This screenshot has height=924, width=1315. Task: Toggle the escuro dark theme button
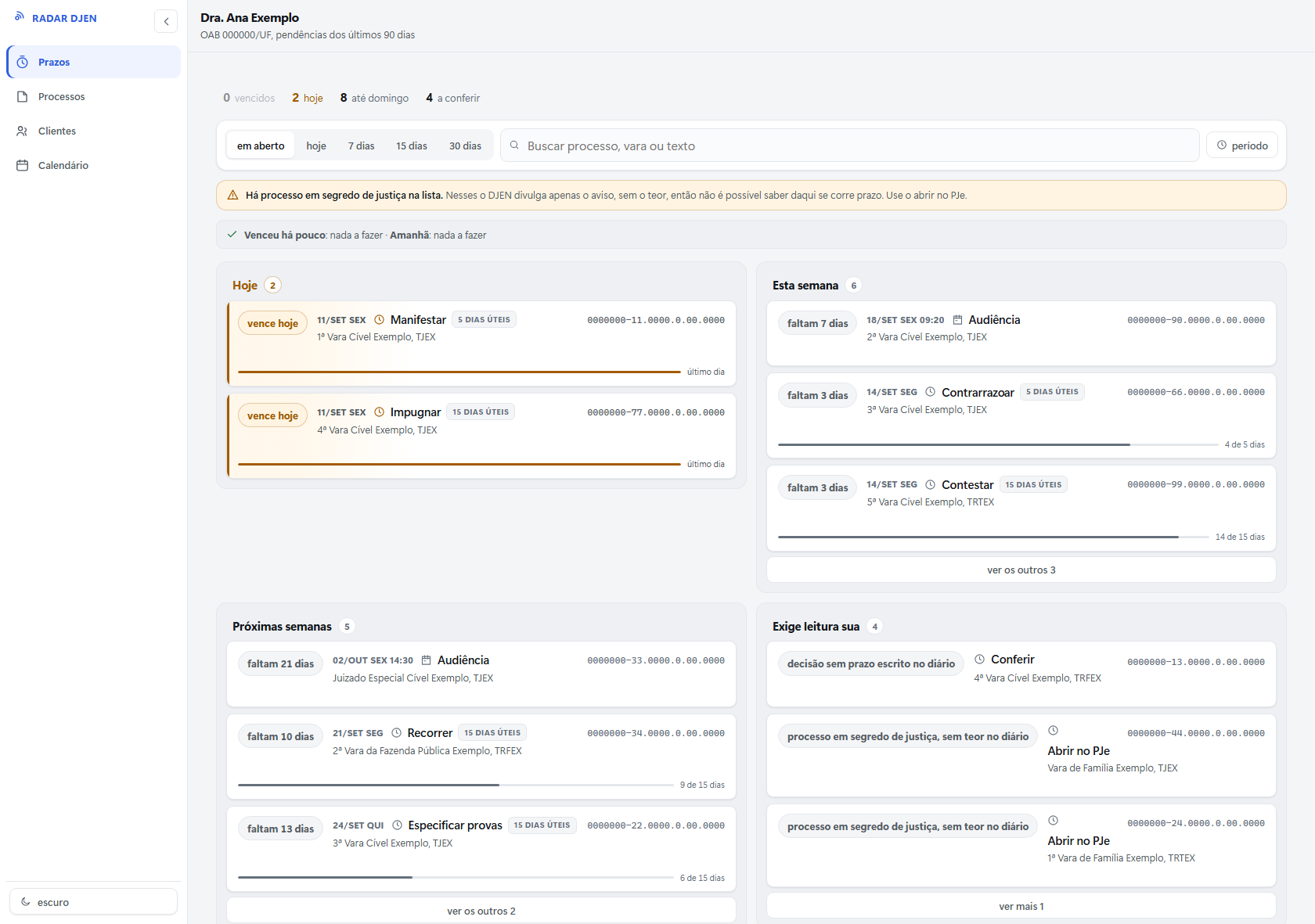[x=93, y=901]
